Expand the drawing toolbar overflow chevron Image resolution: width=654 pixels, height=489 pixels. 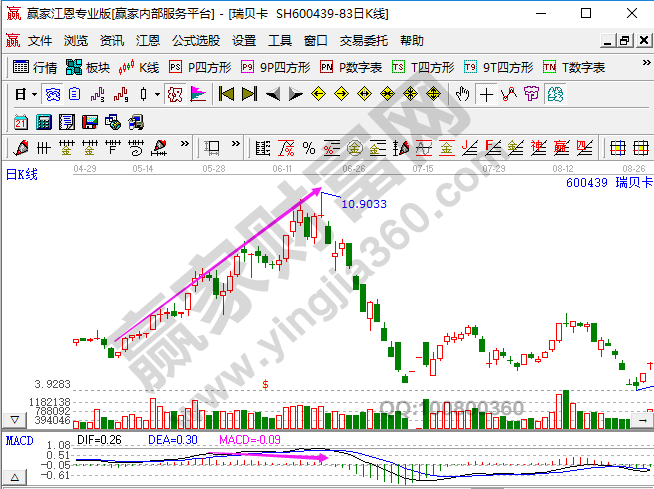click(184, 144)
